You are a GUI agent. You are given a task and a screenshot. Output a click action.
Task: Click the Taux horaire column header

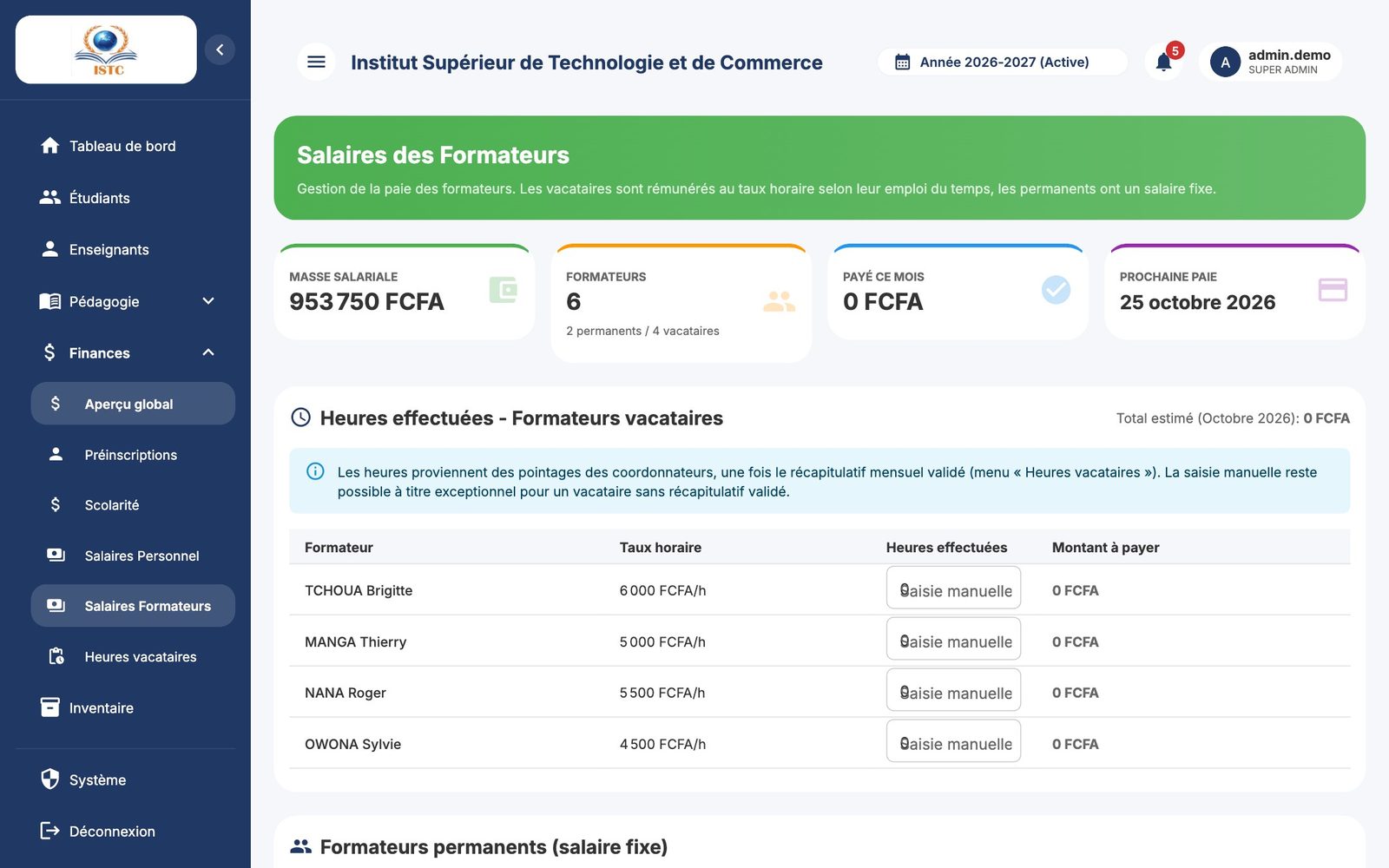(x=660, y=547)
